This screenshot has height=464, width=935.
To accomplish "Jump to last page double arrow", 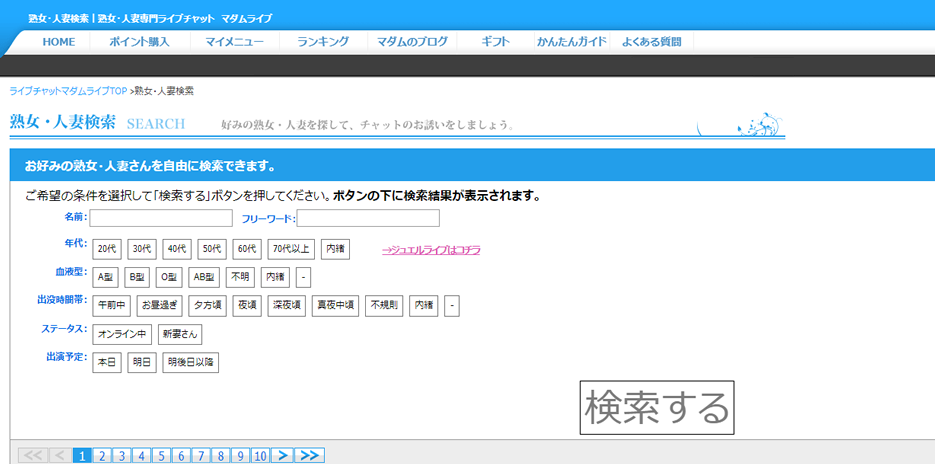I will tap(310, 456).
